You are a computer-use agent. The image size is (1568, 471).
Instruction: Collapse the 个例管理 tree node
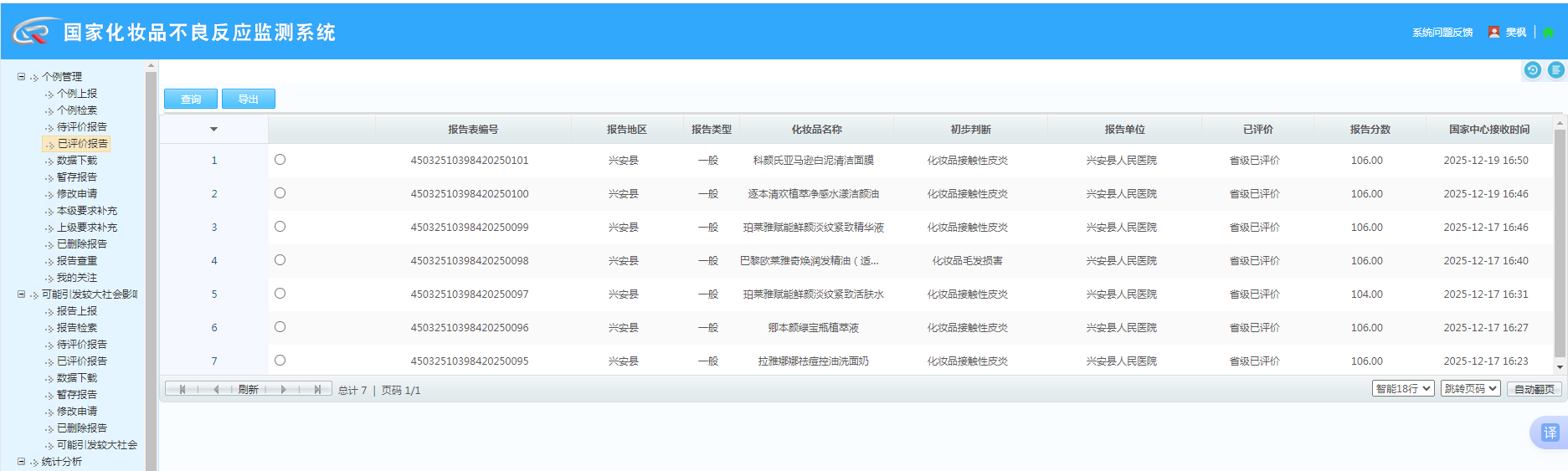(x=22, y=76)
